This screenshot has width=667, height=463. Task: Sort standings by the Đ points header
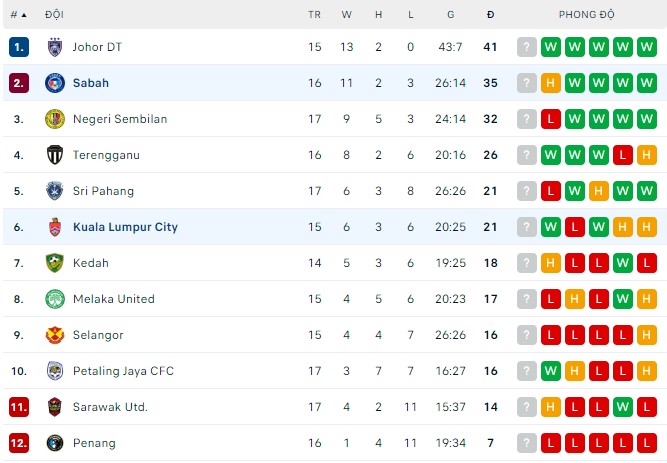tap(490, 15)
